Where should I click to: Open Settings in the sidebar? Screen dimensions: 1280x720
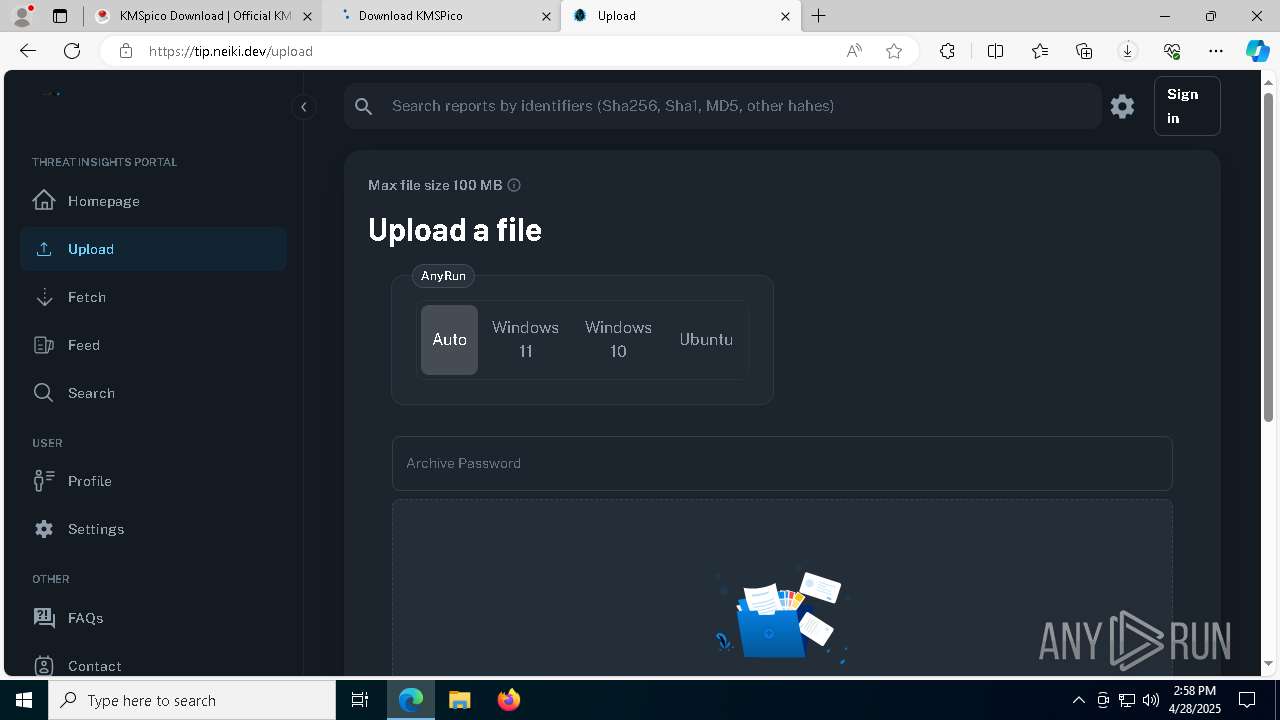click(153, 529)
